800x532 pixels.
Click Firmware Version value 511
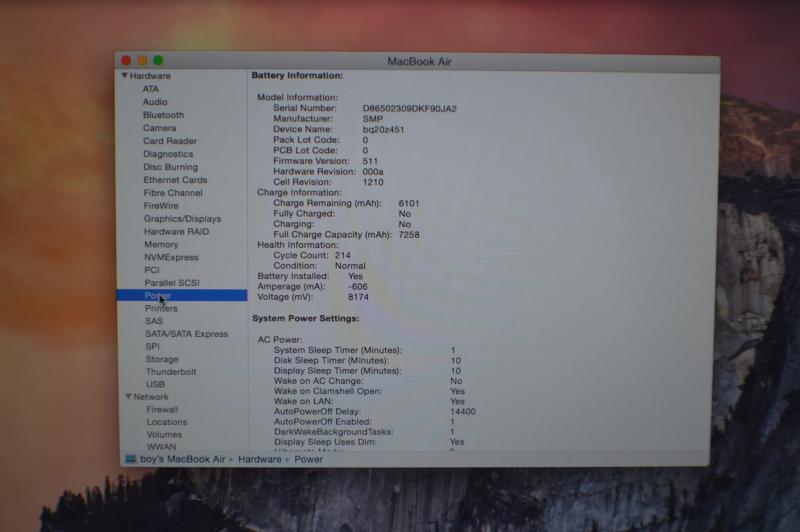pos(370,161)
